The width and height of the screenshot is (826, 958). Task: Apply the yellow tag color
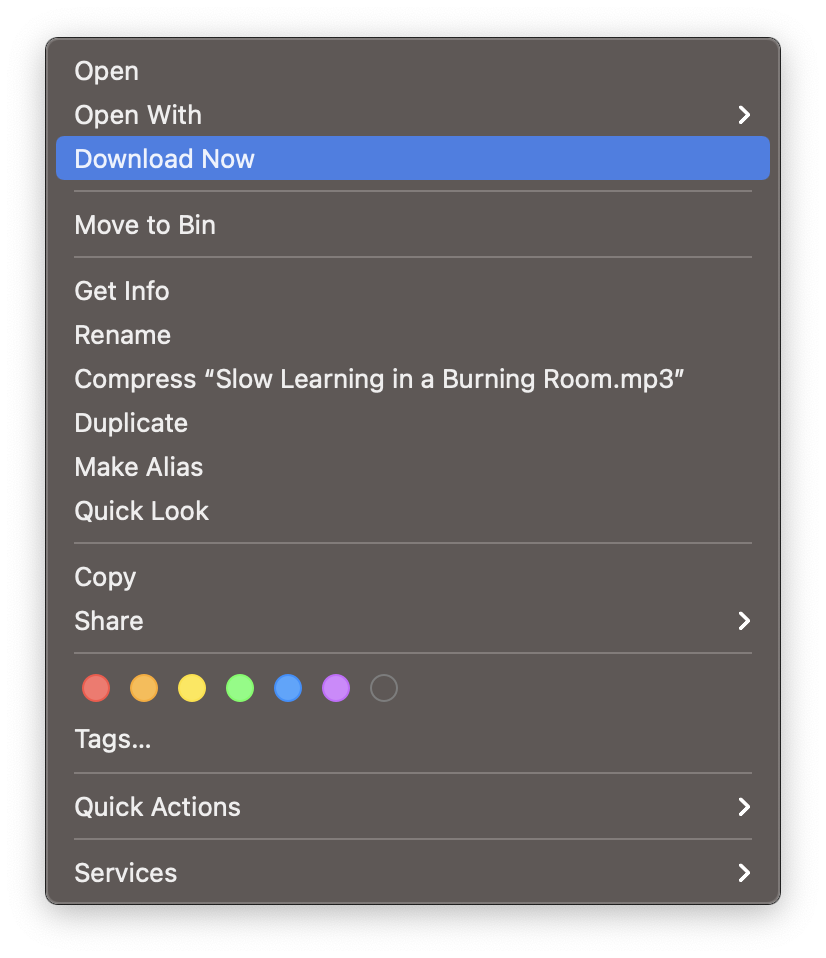point(192,688)
